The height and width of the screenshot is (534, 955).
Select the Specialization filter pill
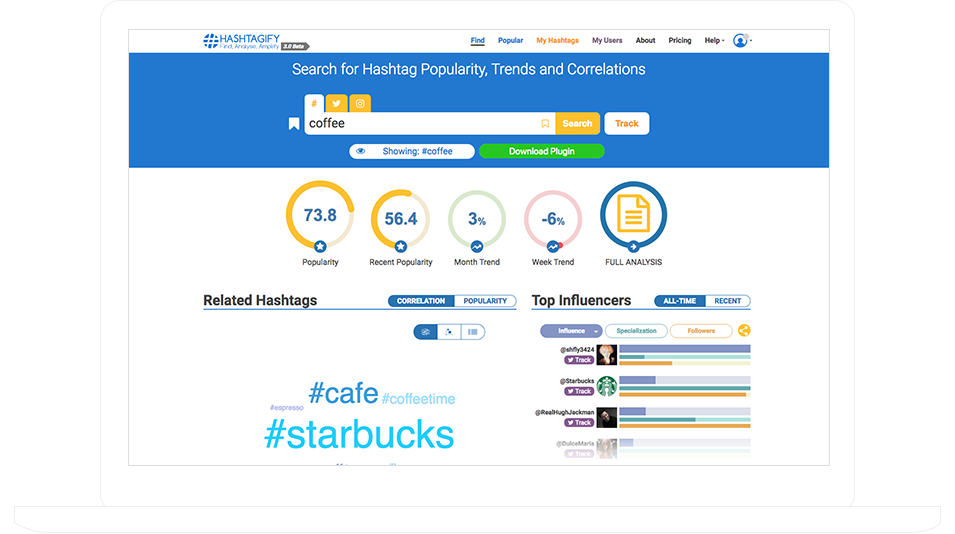point(636,331)
